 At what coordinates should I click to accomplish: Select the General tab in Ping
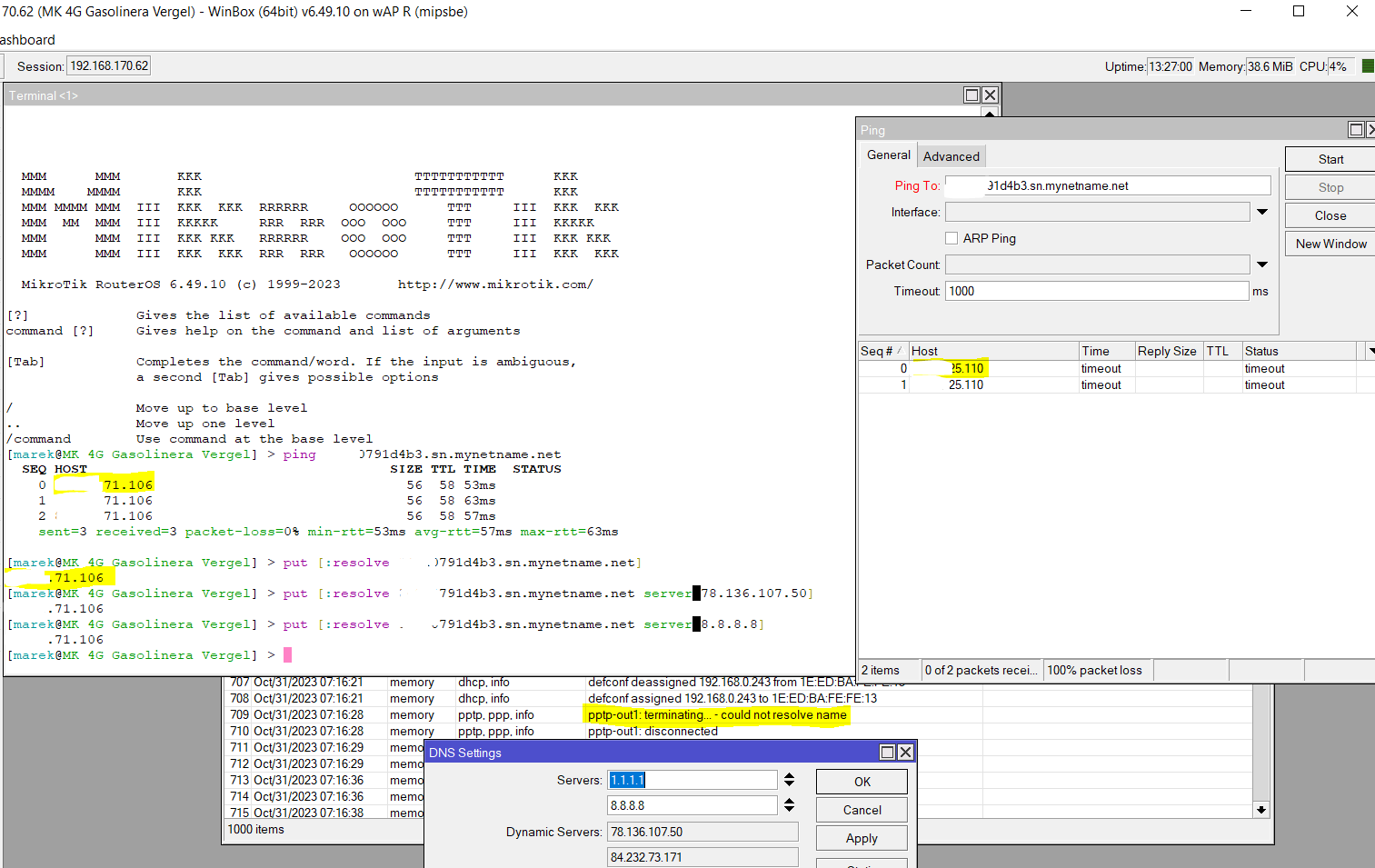[888, 155]
